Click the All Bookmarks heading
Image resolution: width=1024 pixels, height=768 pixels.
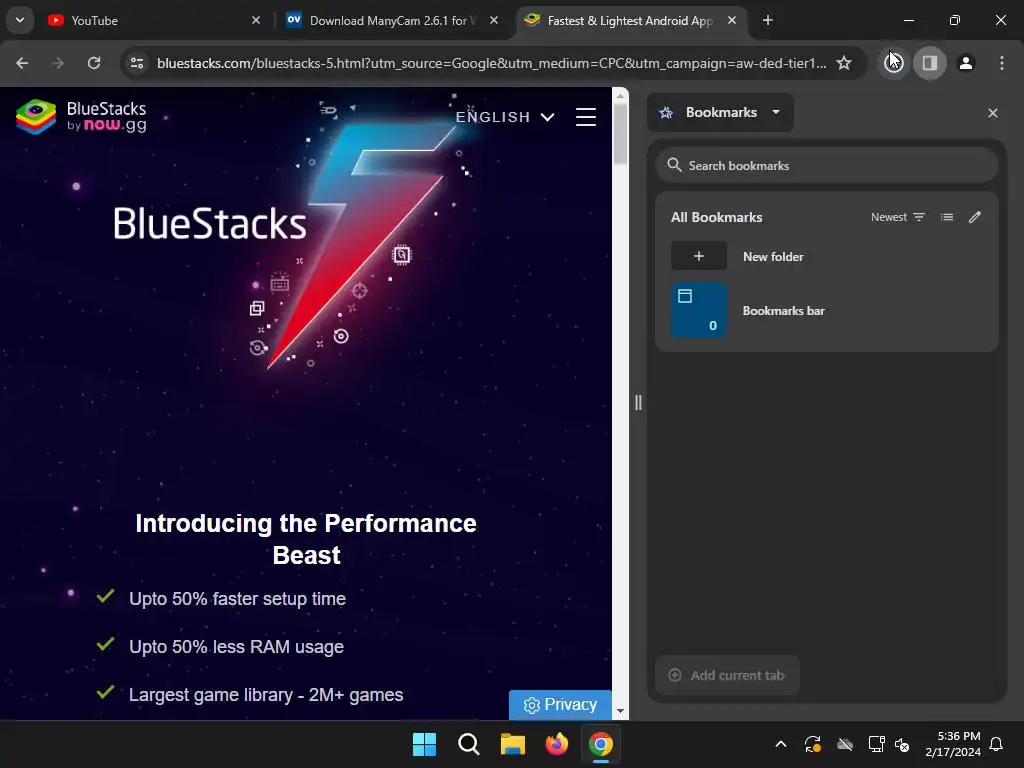click(x=716, y=217)
